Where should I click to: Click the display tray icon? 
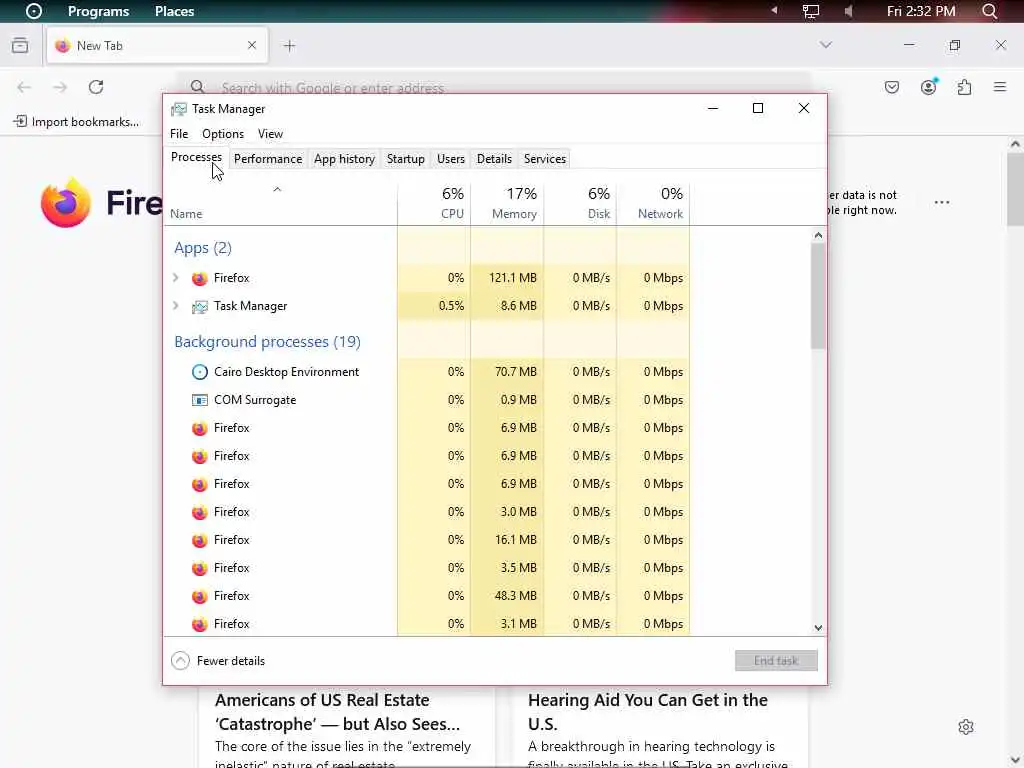tap(810, 11)
